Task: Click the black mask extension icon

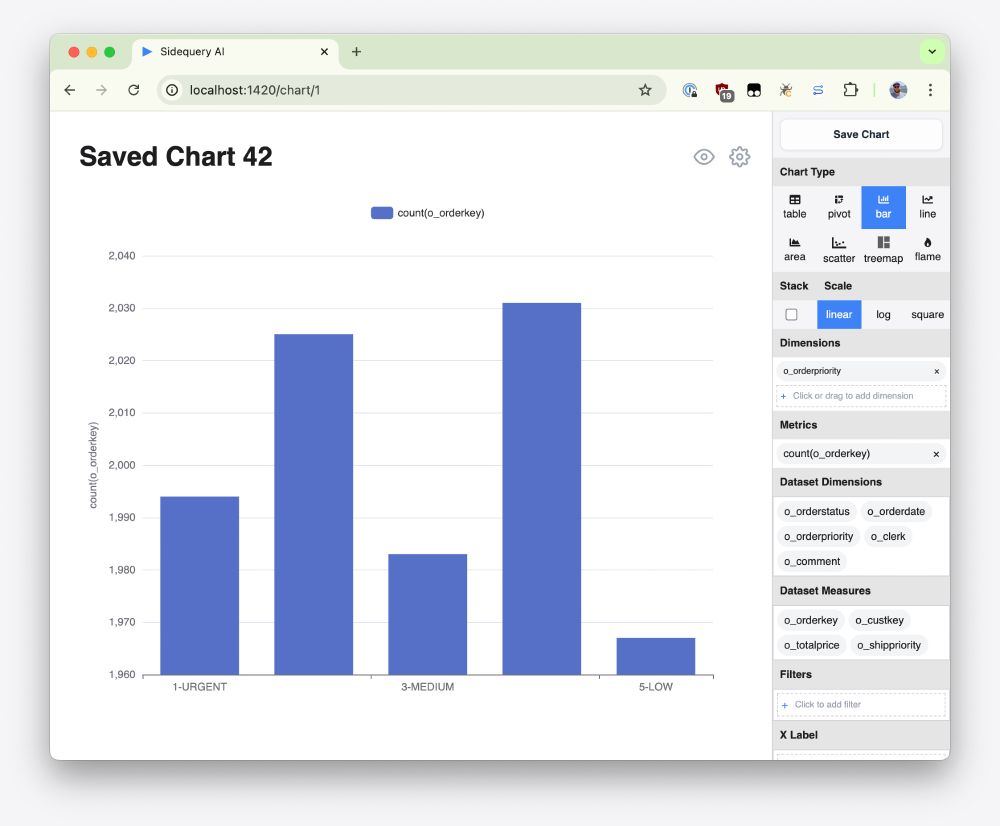Action: [754, 90]
